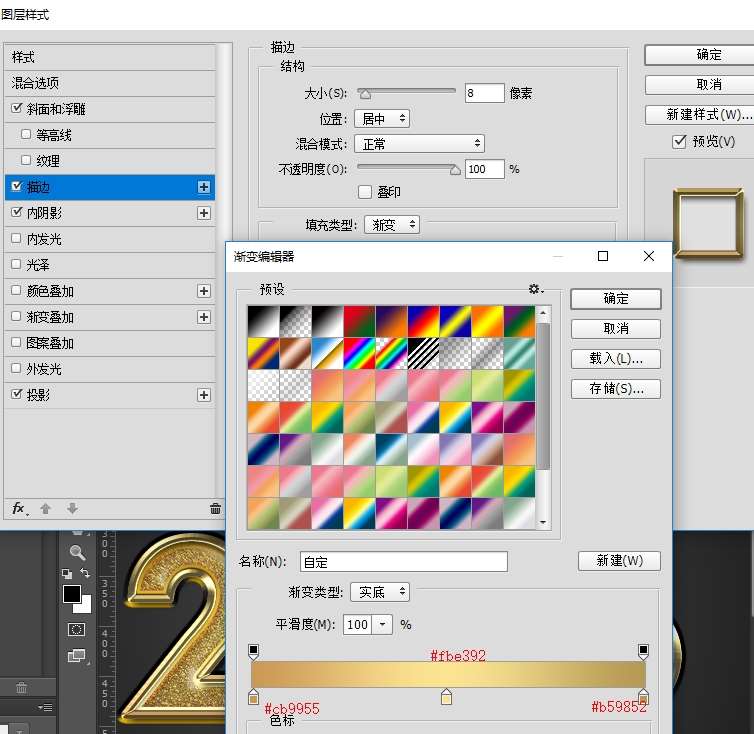
Task: Toggle the 预览(V) preview checkbox
Action: click(680, 142)
